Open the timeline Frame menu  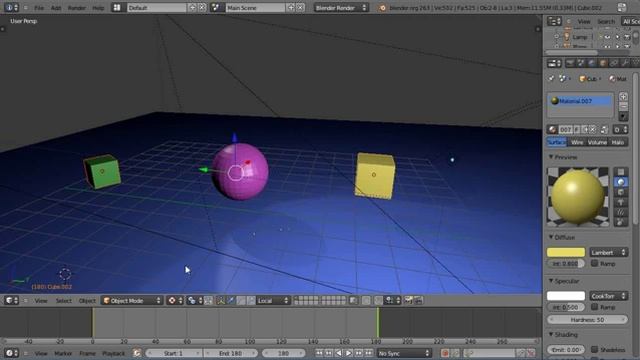pyautogui.click(x=87, y=353)
